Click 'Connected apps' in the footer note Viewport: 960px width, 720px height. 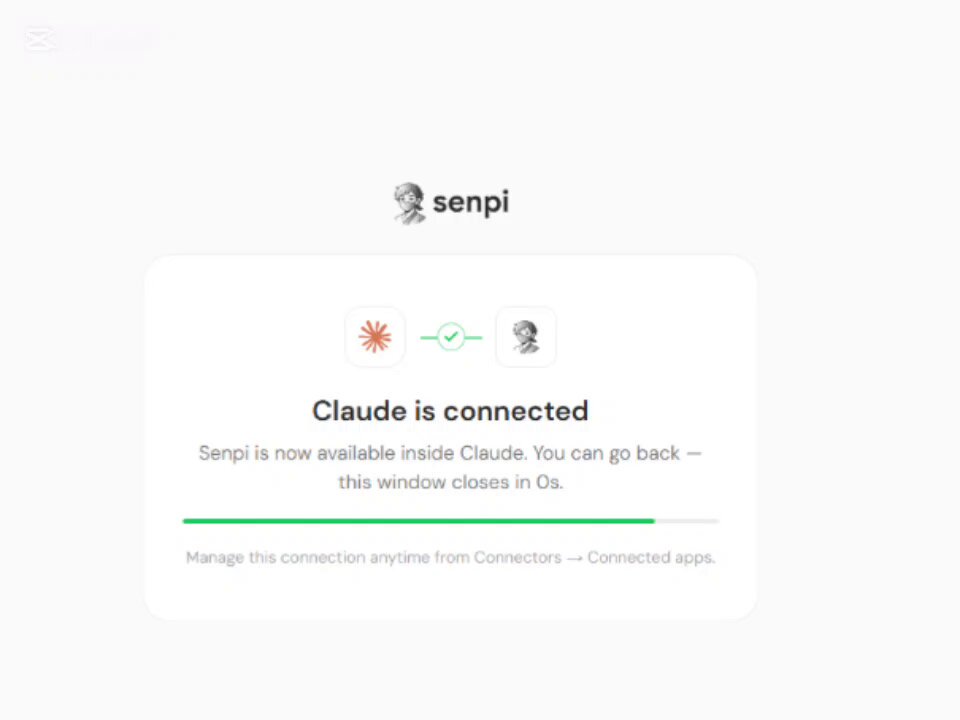pos(651,557)
